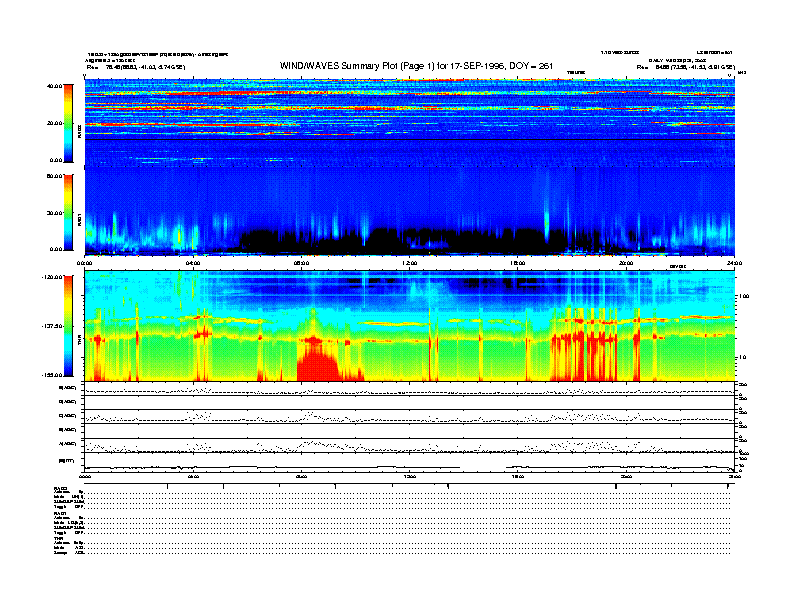The width and height of the screenshot is (792, 612).
Task: Click the RAD2 spectrogram panel
Action: 410,123
